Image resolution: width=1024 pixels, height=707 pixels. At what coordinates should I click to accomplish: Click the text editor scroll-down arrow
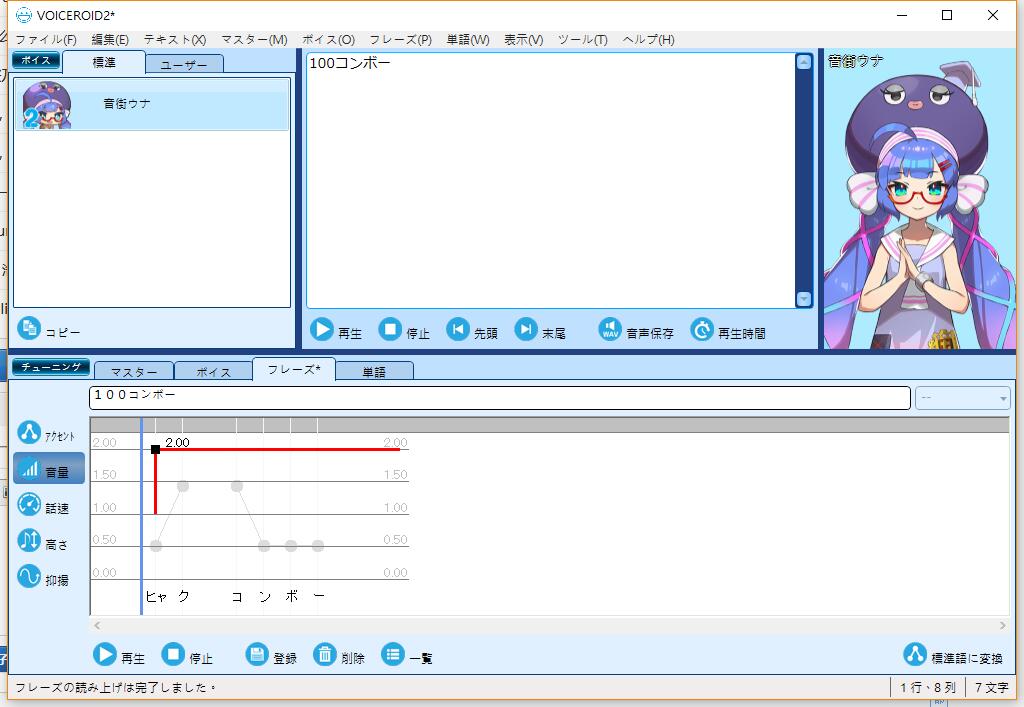pyautogui.click(x=804, y=299)
